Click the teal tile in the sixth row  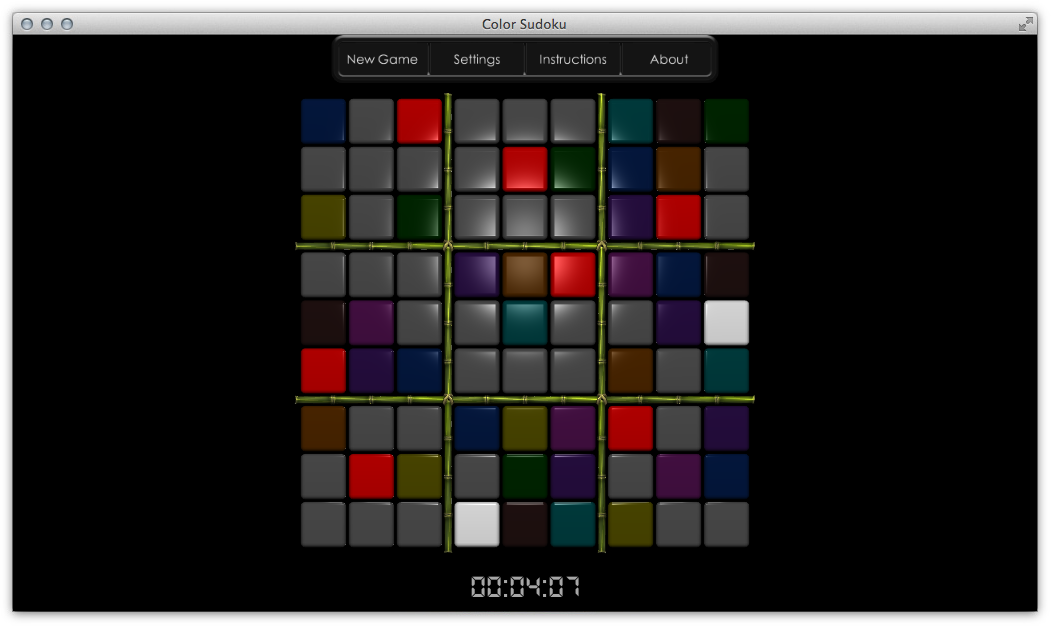(x=727, y=371)
